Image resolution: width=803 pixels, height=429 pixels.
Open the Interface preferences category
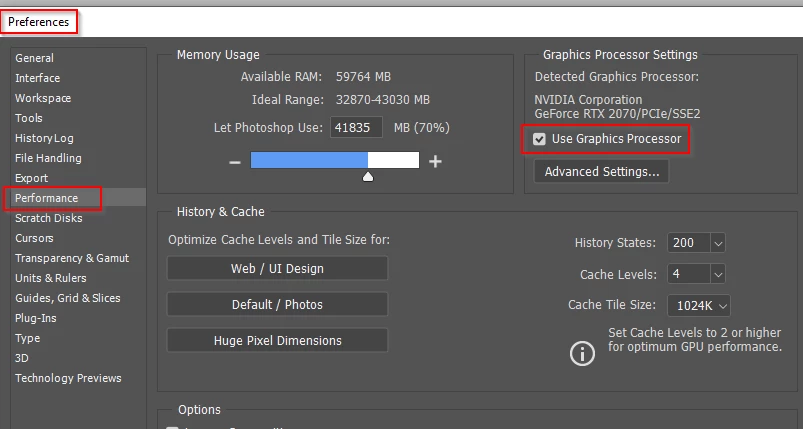pos(37,78)
